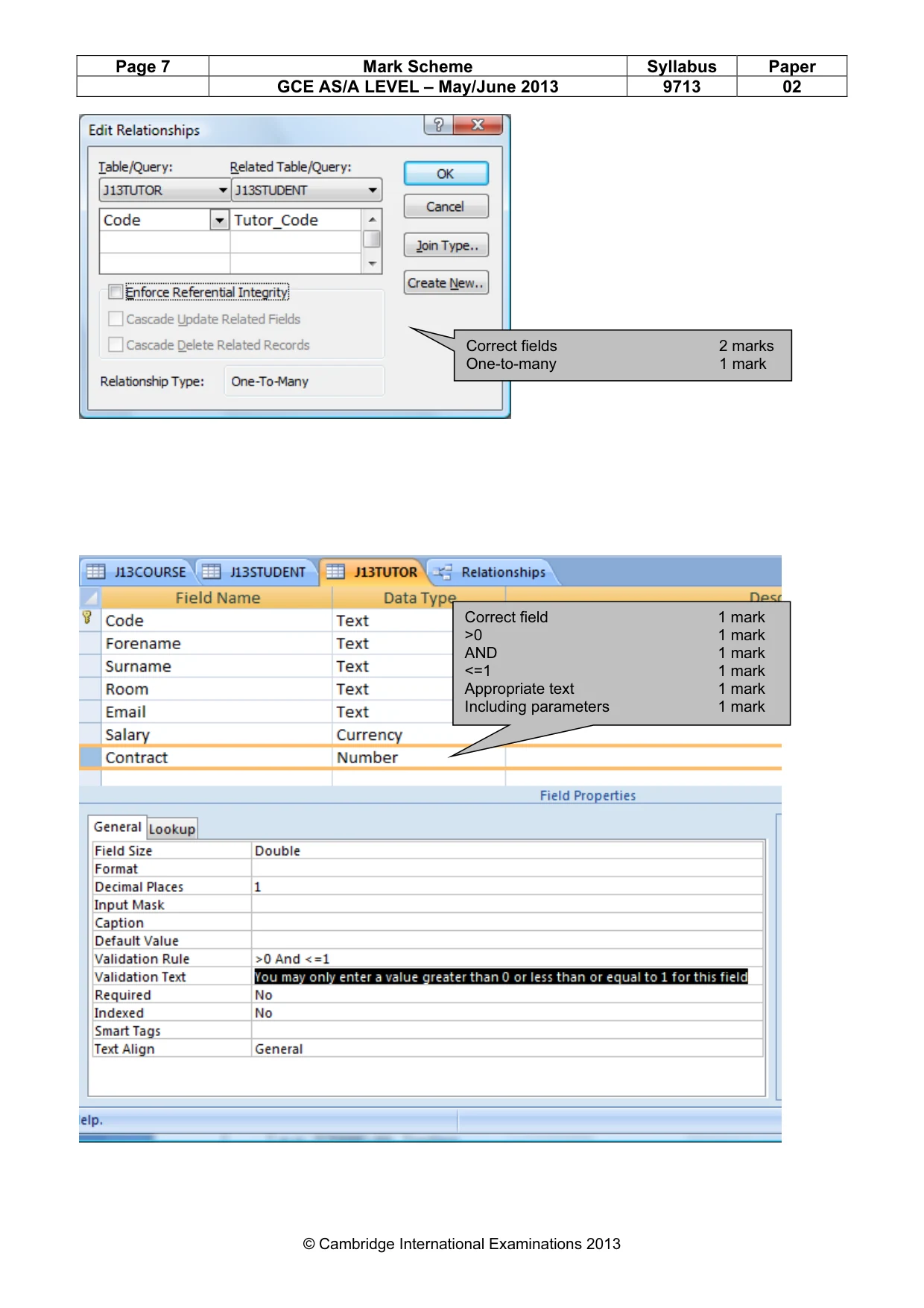Image resolution: width=924 pixels, height=1308 pixels.
Task: Click the row selector for the Contract field
Action: click(90, 757)
